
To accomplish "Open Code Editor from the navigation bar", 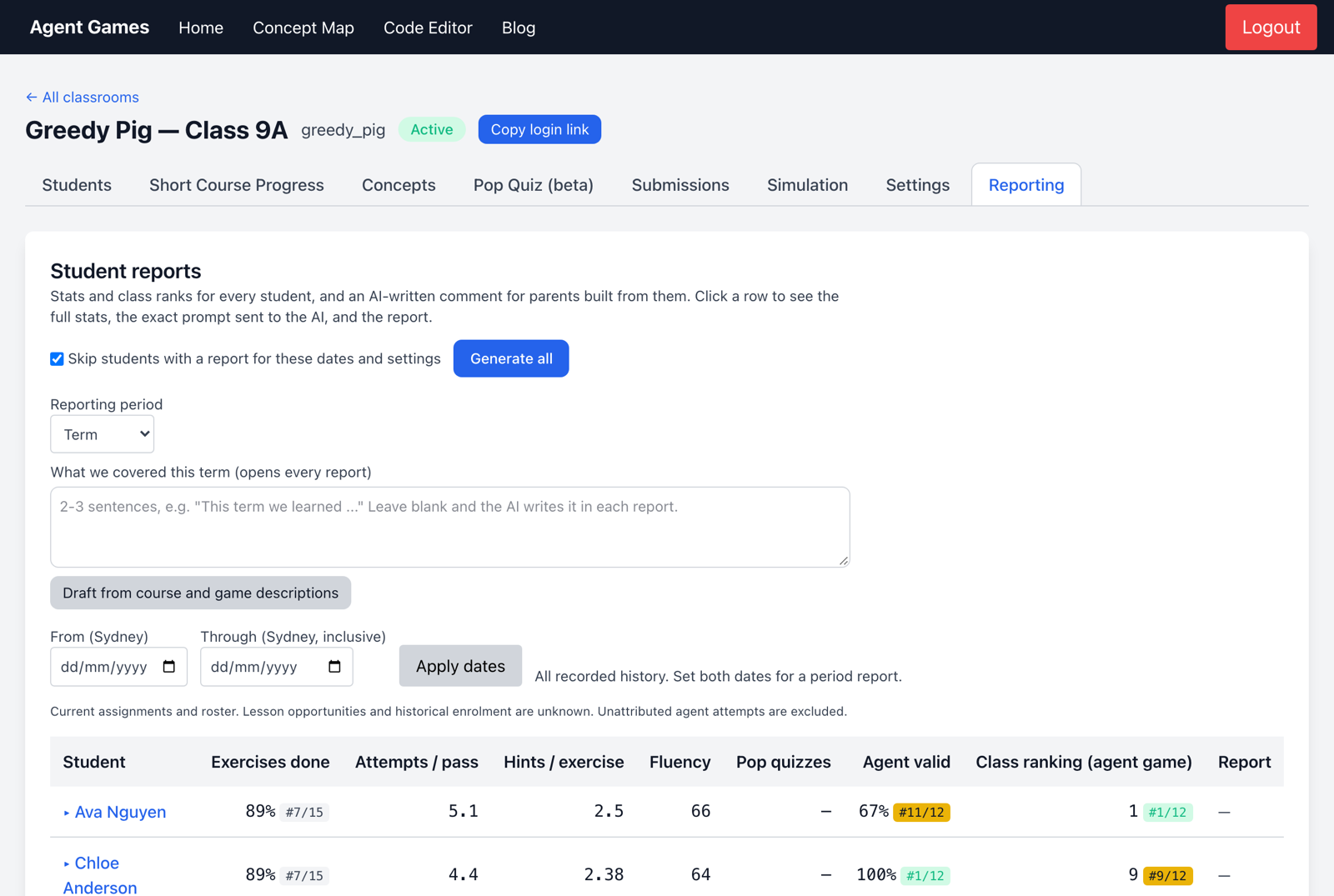I will [428, 28].
